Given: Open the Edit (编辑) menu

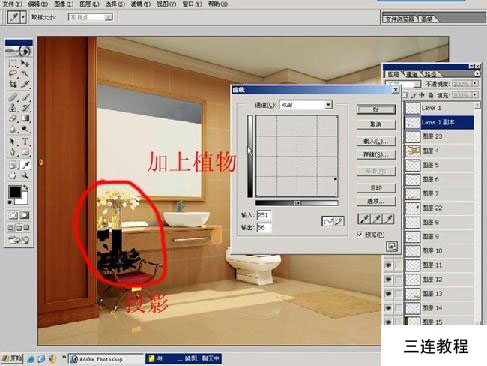Looking at the screenshot, I should (38, 4).
